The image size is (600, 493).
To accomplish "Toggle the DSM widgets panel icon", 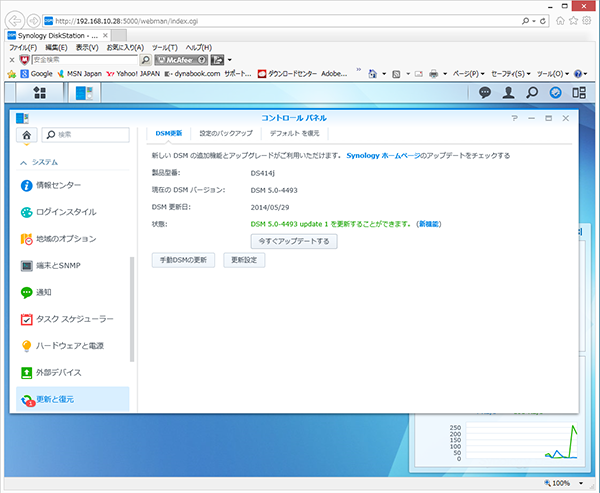I will [579, 93].
